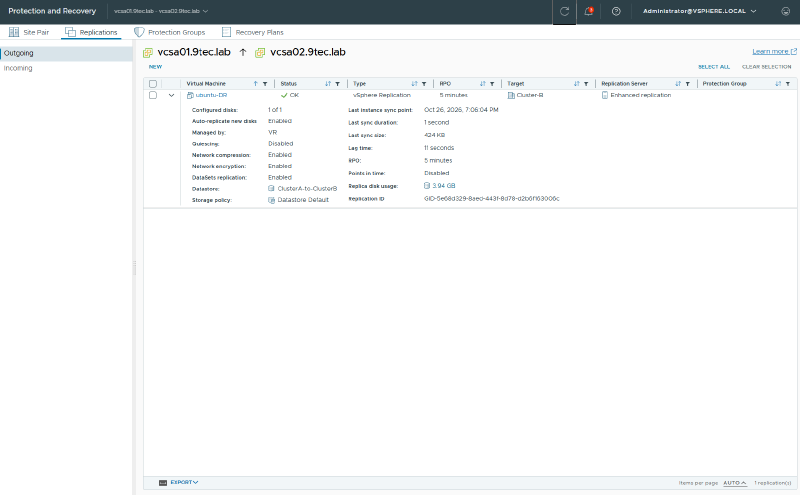Viewport: 800px width, 495px height.
Task: Click the Datastore Default storage policy icon
Action: (271, 200)
